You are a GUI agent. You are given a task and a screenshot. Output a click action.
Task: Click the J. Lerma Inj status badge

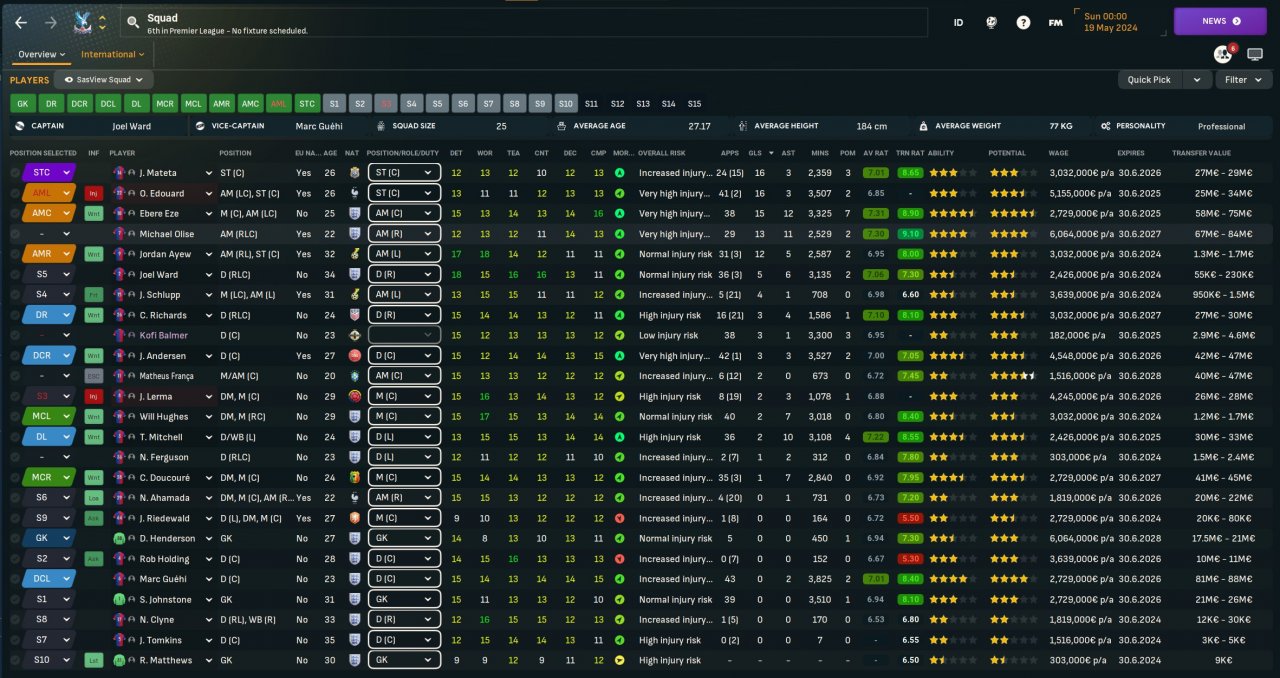94,396
